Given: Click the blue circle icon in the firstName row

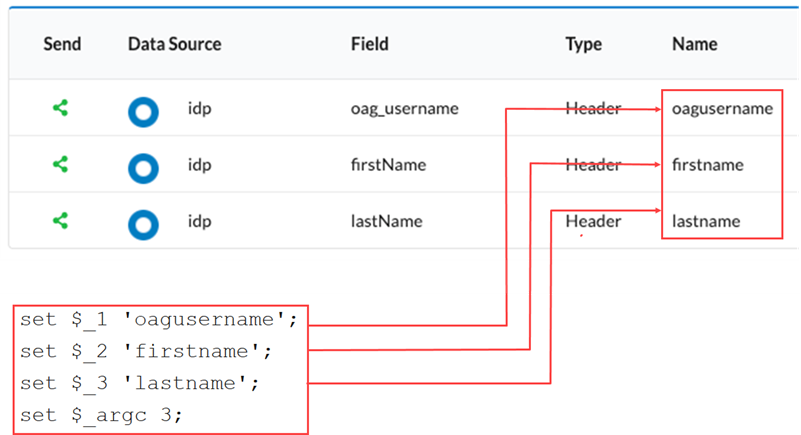Looking at the screenshot, I should click(143, 168).
